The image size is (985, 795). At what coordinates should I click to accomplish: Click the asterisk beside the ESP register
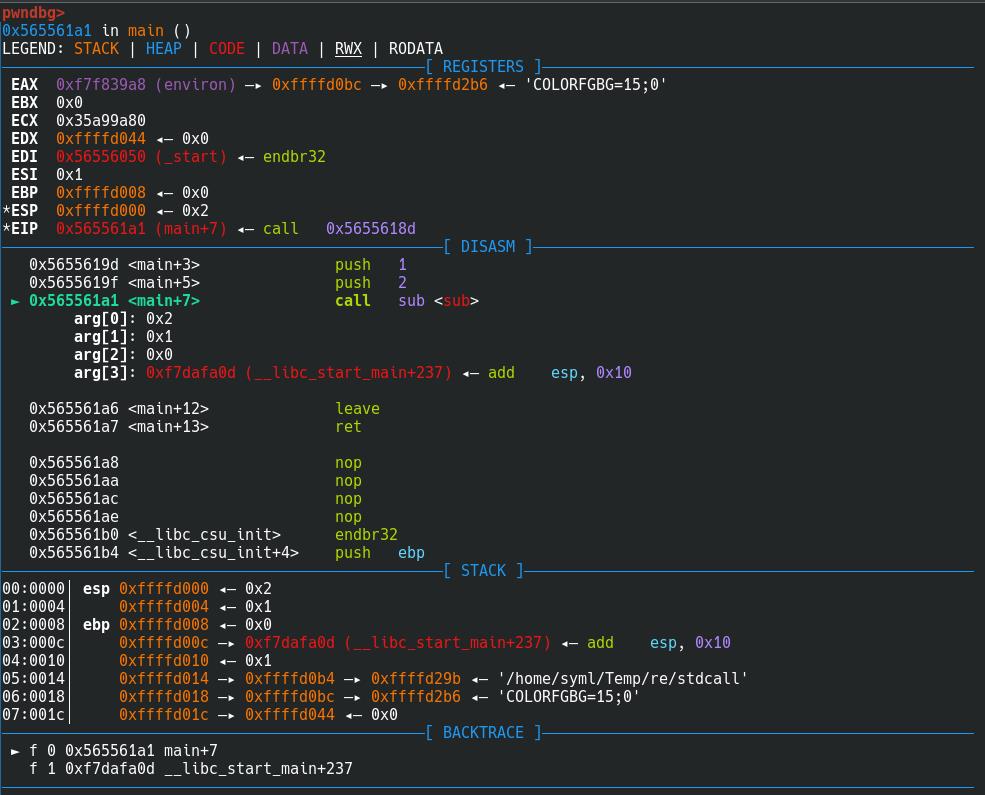[6, 211]
